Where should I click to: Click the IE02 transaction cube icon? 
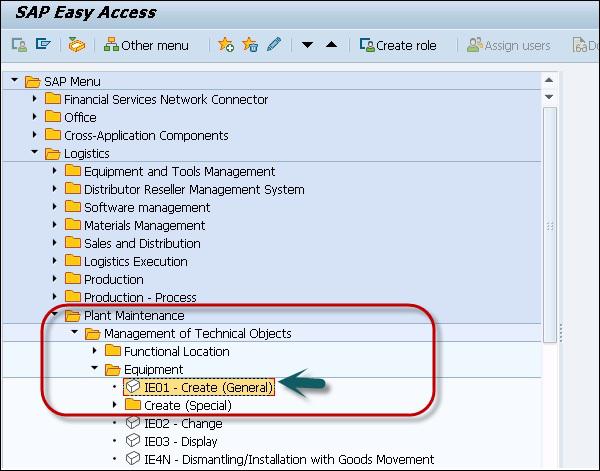point(133,422)
